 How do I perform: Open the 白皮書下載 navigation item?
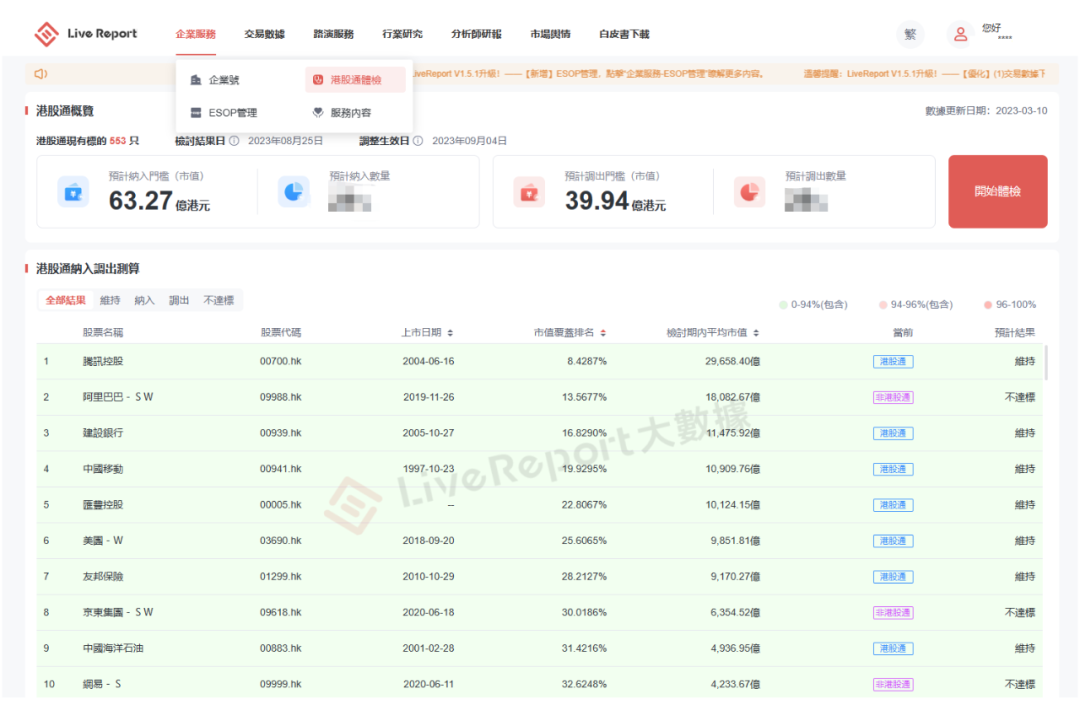(x=624, y=34)
